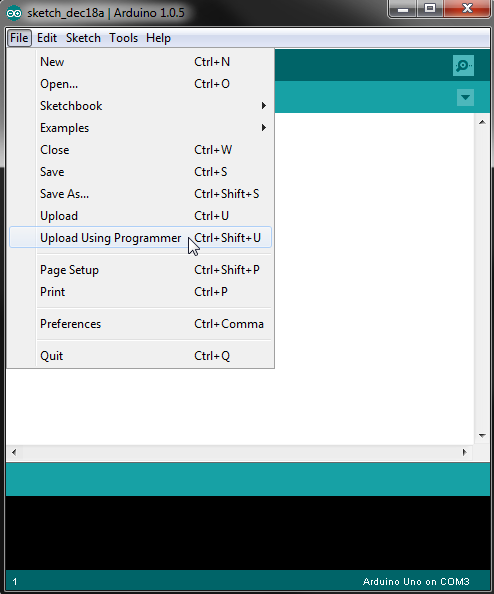Select Save menu entry
The image size is (494, 594).
click(140, 172)
